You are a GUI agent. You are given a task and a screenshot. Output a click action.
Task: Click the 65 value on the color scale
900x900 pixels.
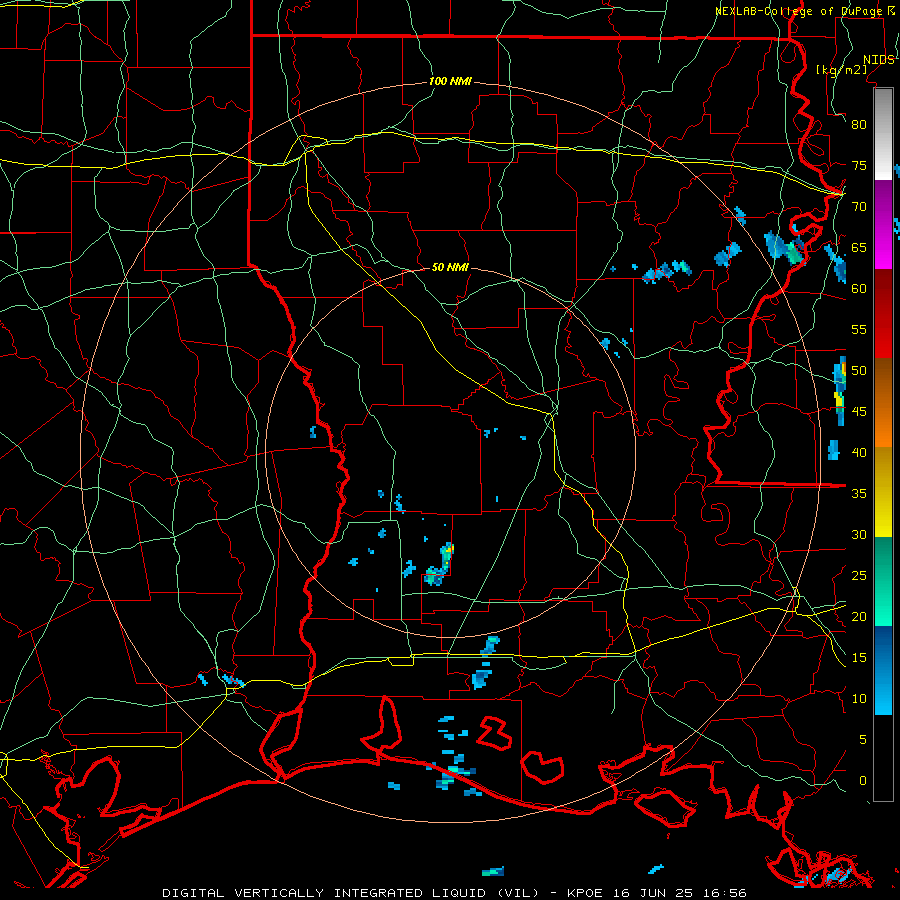pos(859,248)
